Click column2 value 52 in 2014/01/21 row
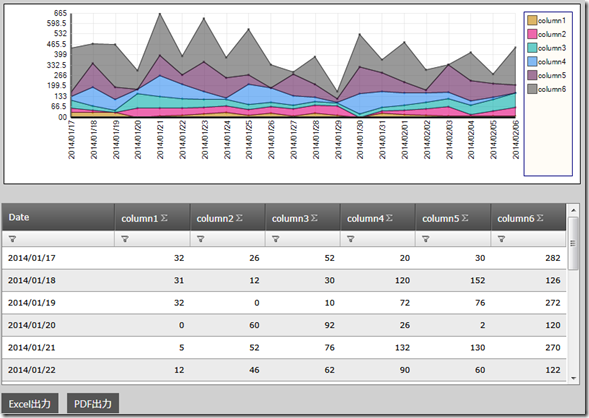The height and width of the screenshot is (418, 589). click(x=254, y=348)
